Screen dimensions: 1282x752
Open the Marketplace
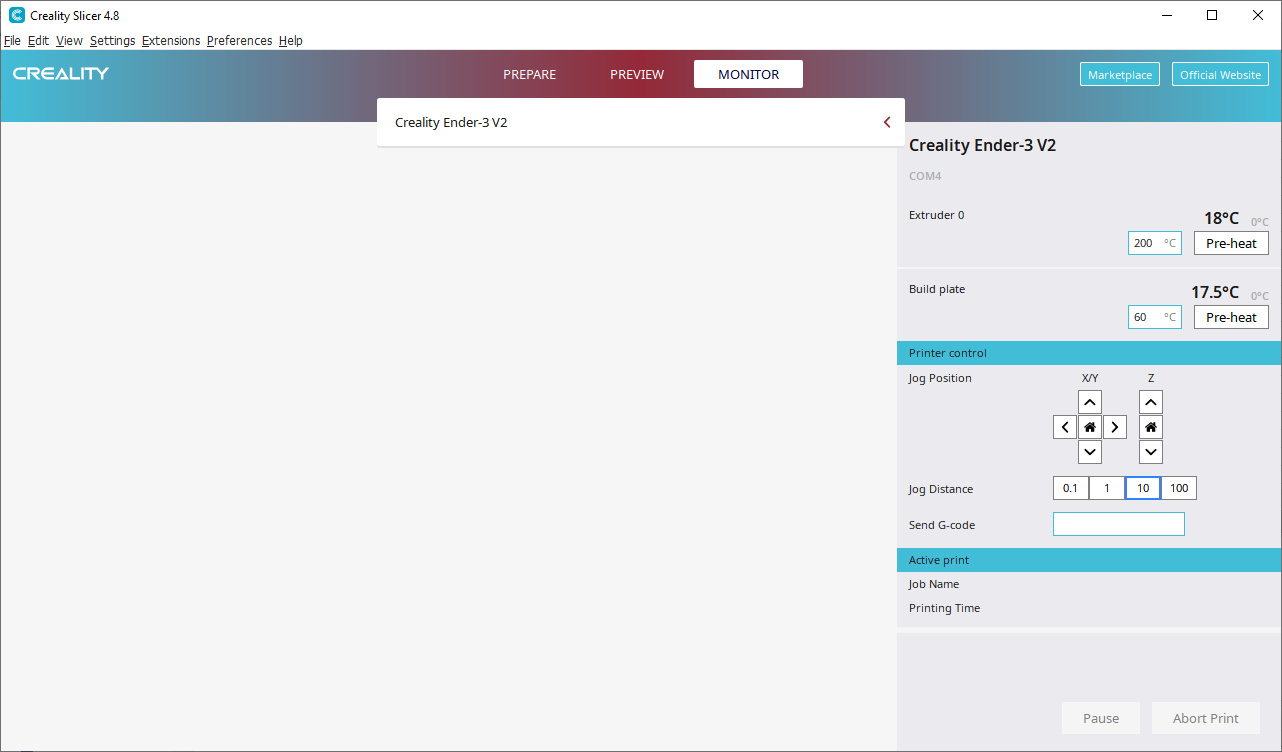[x=1120, y=74]
